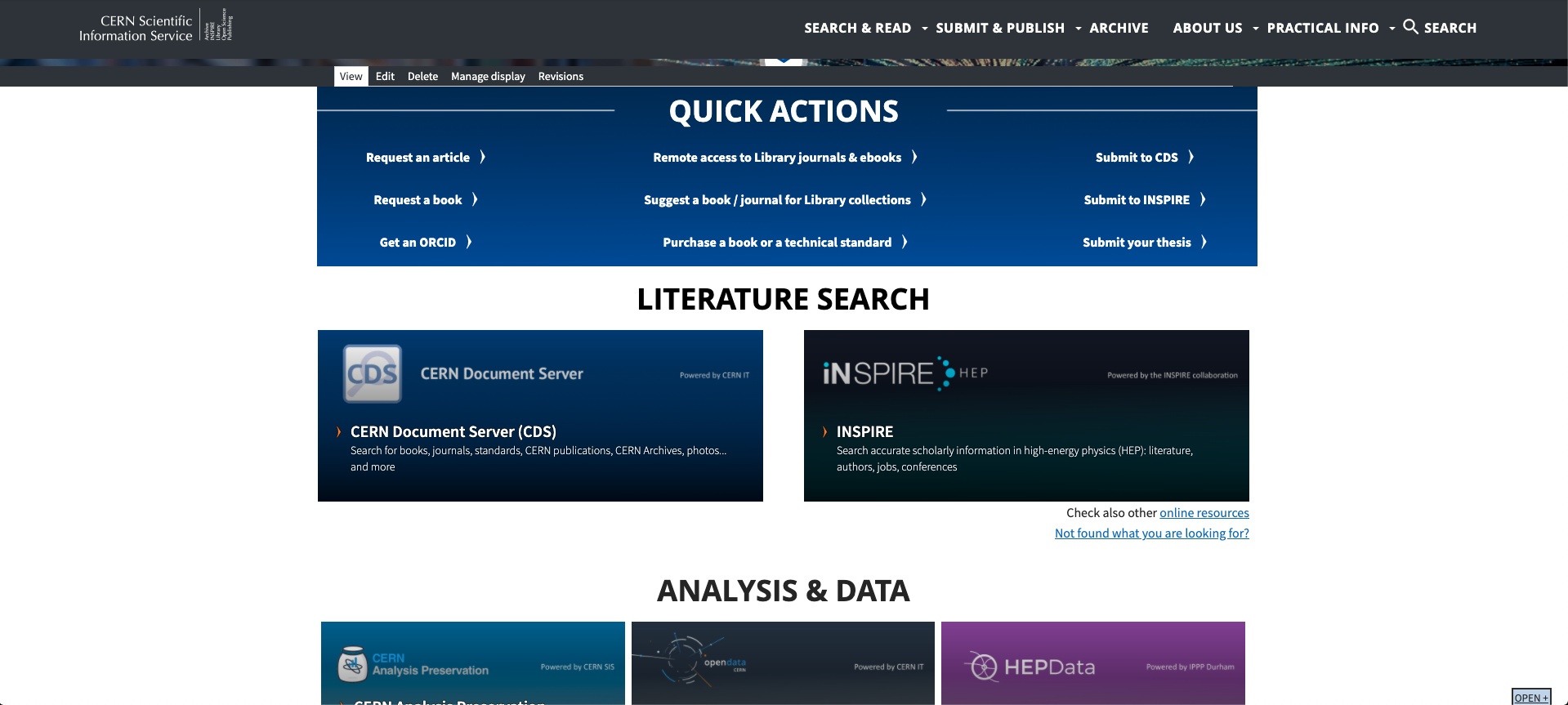Click chevron next to Submit to CDS

pos(1191,157)
